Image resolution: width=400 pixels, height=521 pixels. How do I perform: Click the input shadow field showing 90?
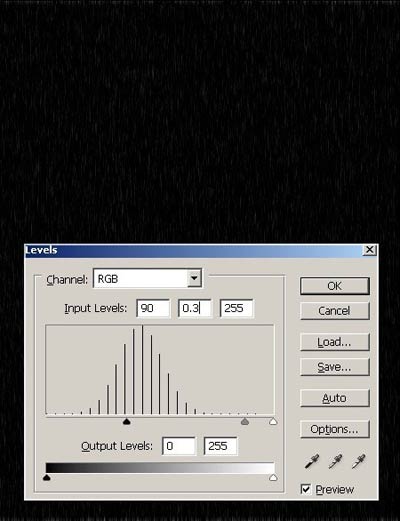point(153,308)
